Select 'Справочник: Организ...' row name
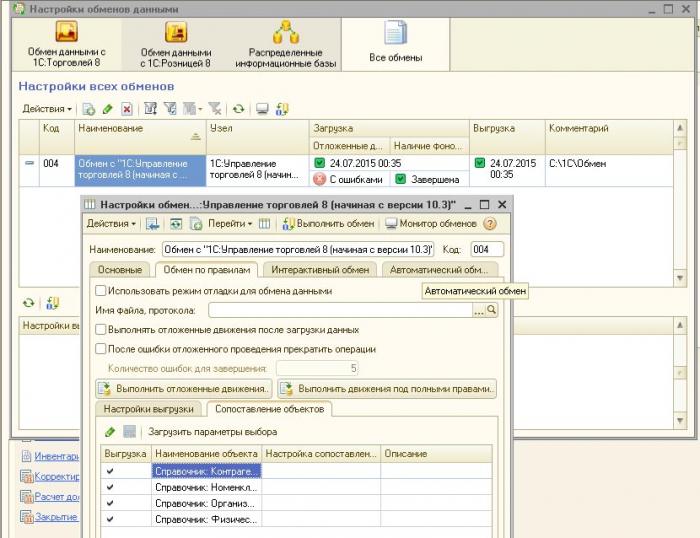Screen dimensions: 700x538 [206, 503]
